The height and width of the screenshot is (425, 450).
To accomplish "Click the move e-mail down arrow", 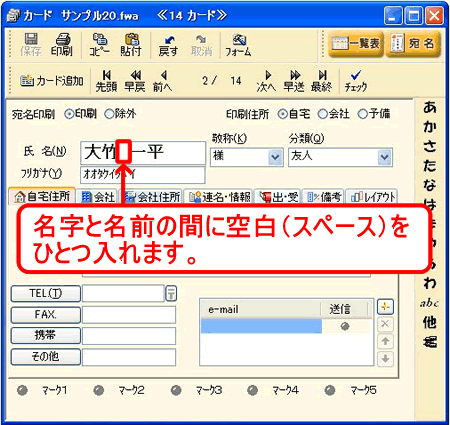I will pos(385,359).
